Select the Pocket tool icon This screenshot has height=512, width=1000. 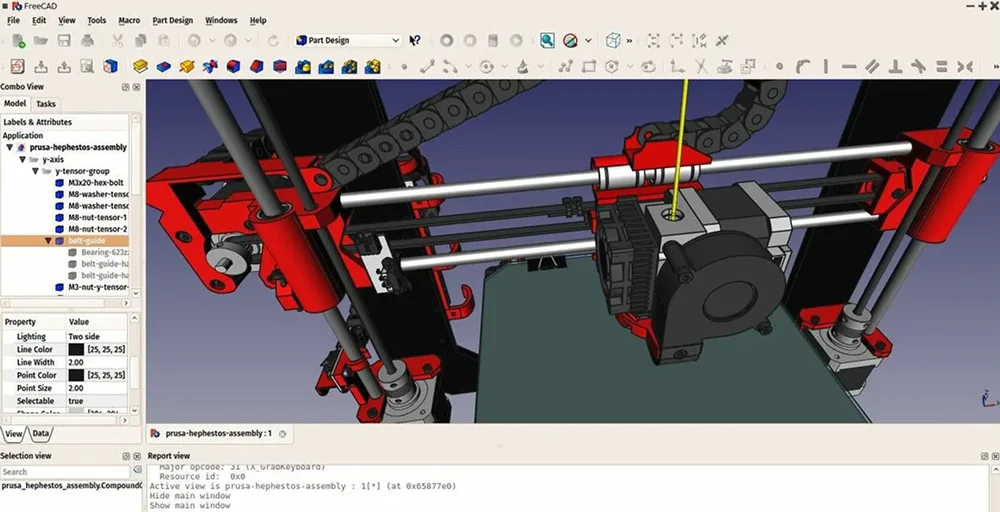[163, 67]
